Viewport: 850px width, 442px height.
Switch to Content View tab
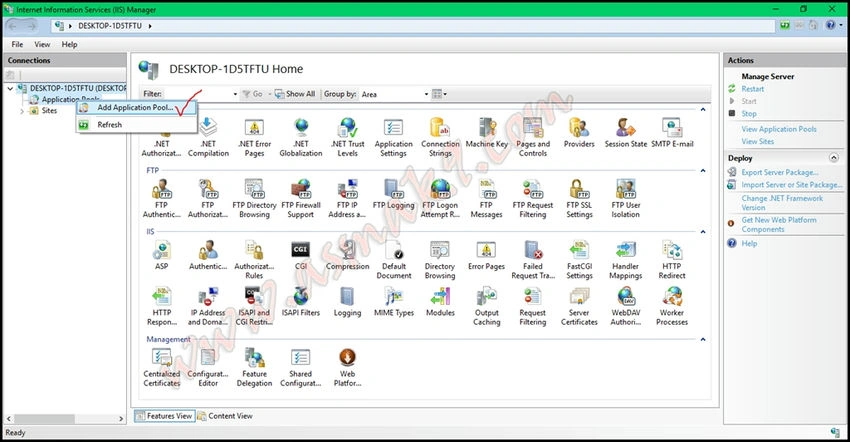pyautogui.click(x=225, y=416)
